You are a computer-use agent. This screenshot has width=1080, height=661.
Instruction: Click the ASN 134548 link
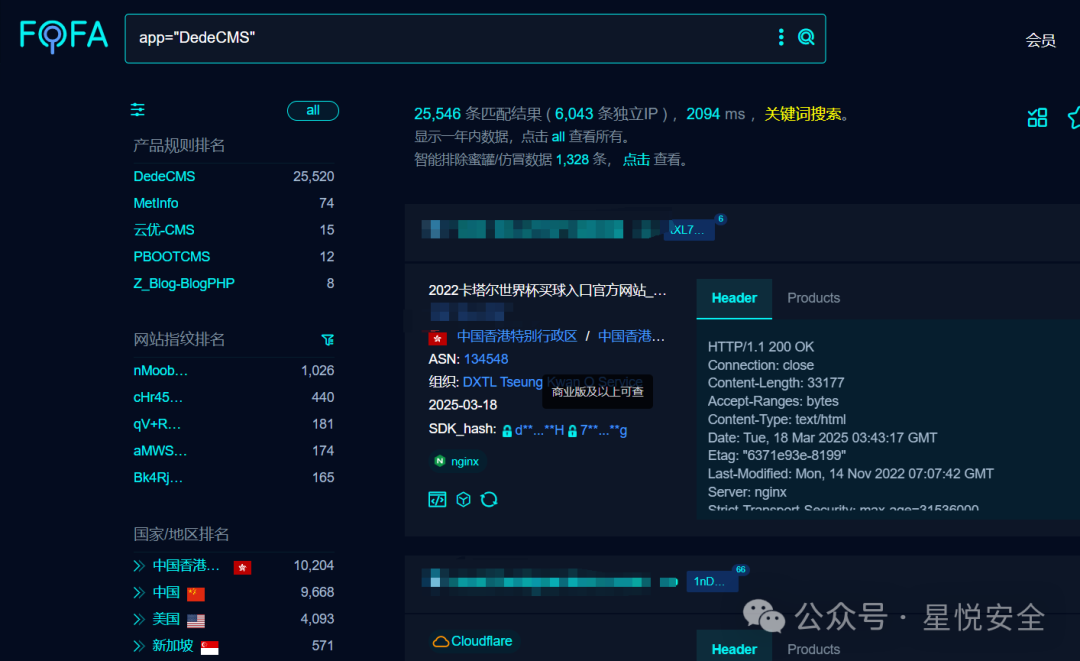(486, 359)
